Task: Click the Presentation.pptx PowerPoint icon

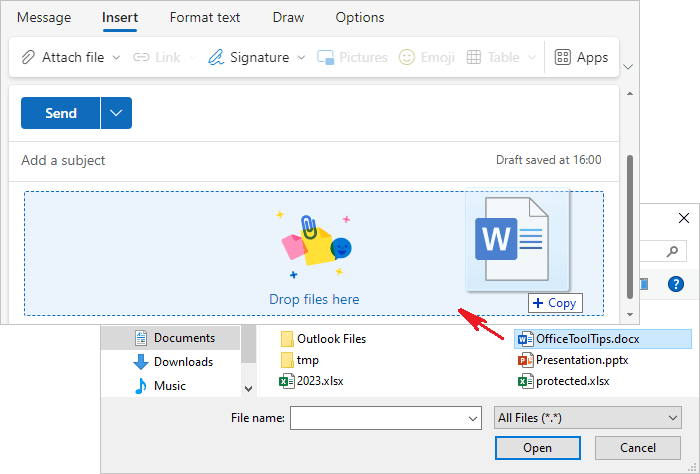Action: 525,360
